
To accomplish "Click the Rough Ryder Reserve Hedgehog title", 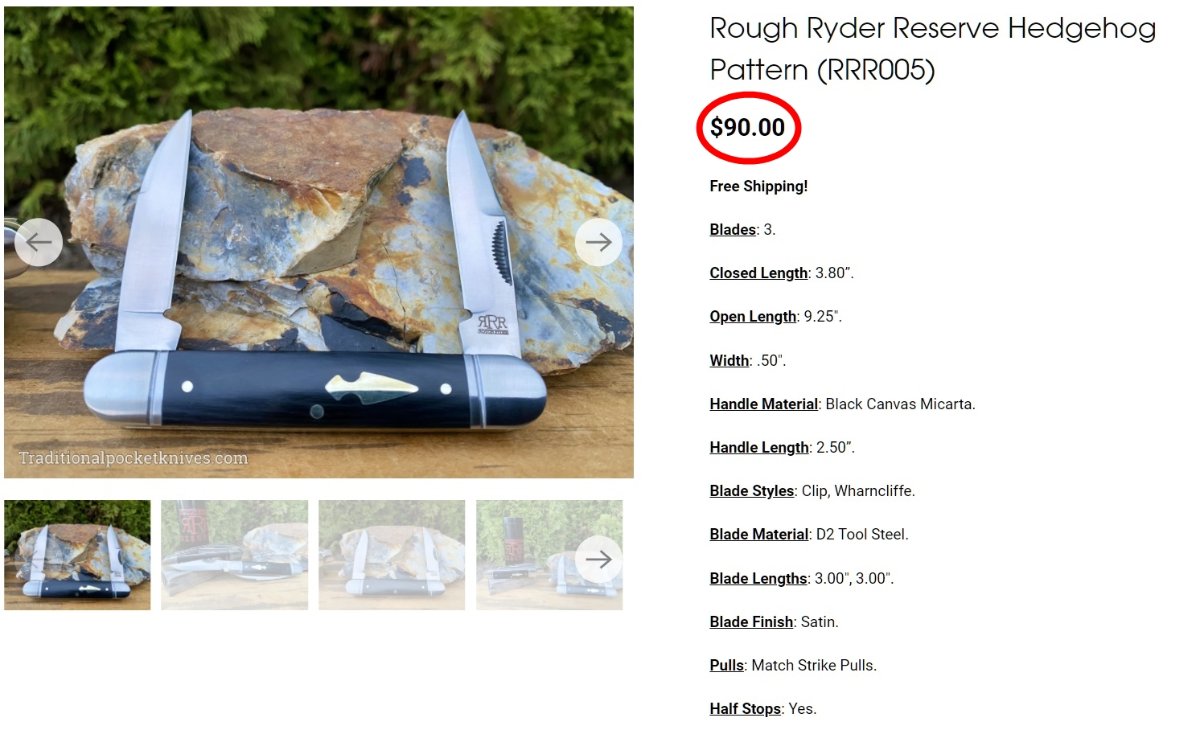I will (933, 49).
